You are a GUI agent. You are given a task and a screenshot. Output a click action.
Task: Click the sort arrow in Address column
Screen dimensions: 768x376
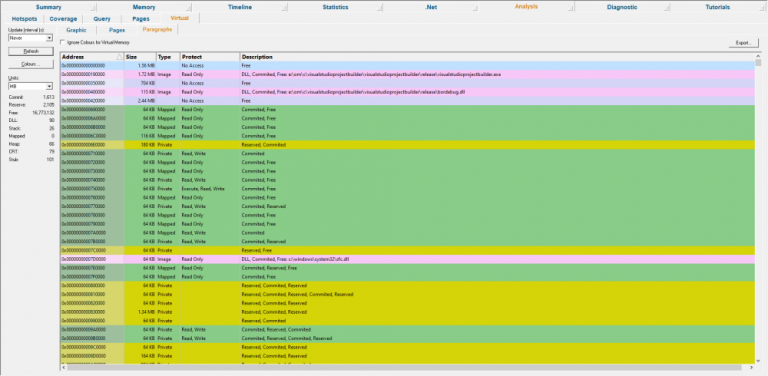tap(119, 57)
